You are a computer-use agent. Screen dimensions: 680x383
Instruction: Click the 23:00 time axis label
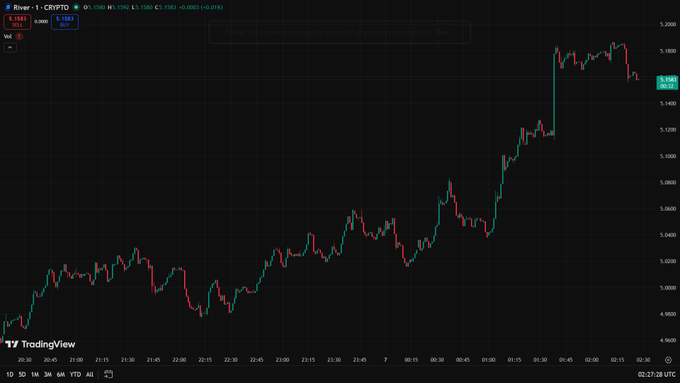tap(282, 360)
